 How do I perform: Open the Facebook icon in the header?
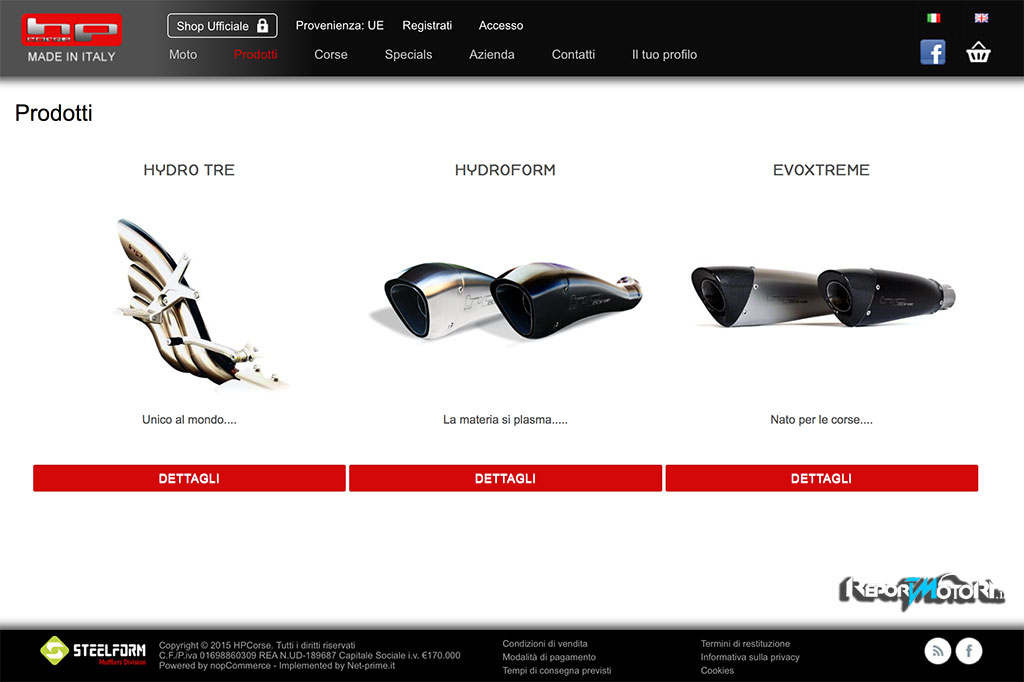[x=933, y=52]
